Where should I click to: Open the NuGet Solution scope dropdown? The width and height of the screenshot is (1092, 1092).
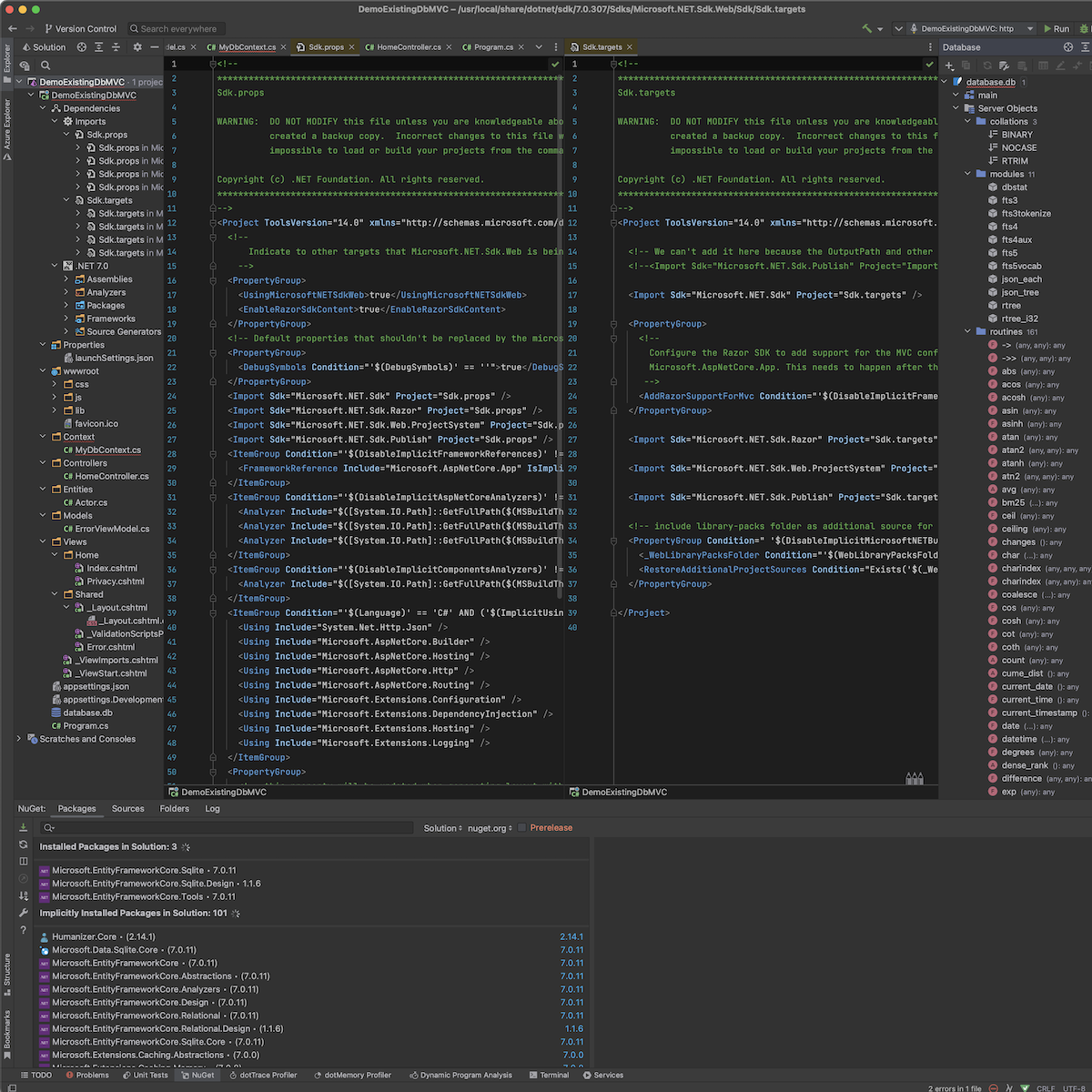pyautogui.click(x=443, y=828)
